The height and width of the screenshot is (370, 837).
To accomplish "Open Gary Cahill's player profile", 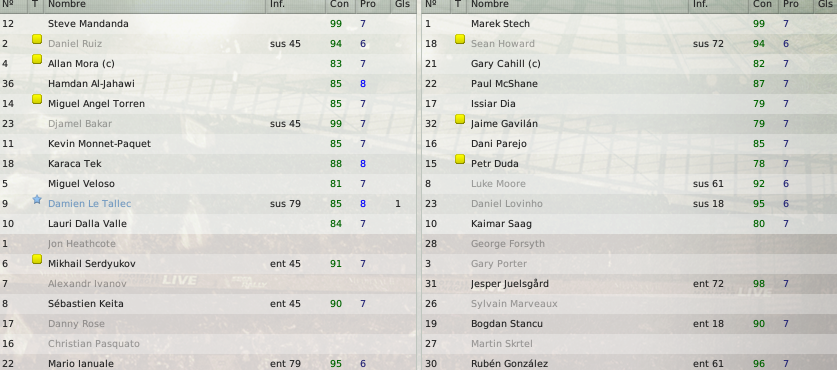I will (506, 64).
